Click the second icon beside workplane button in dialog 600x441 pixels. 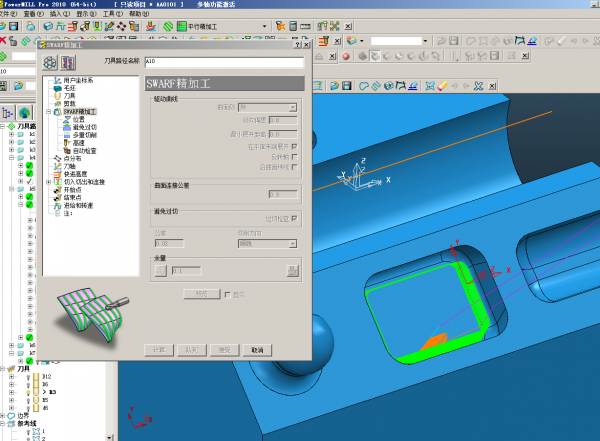point(68,61)
